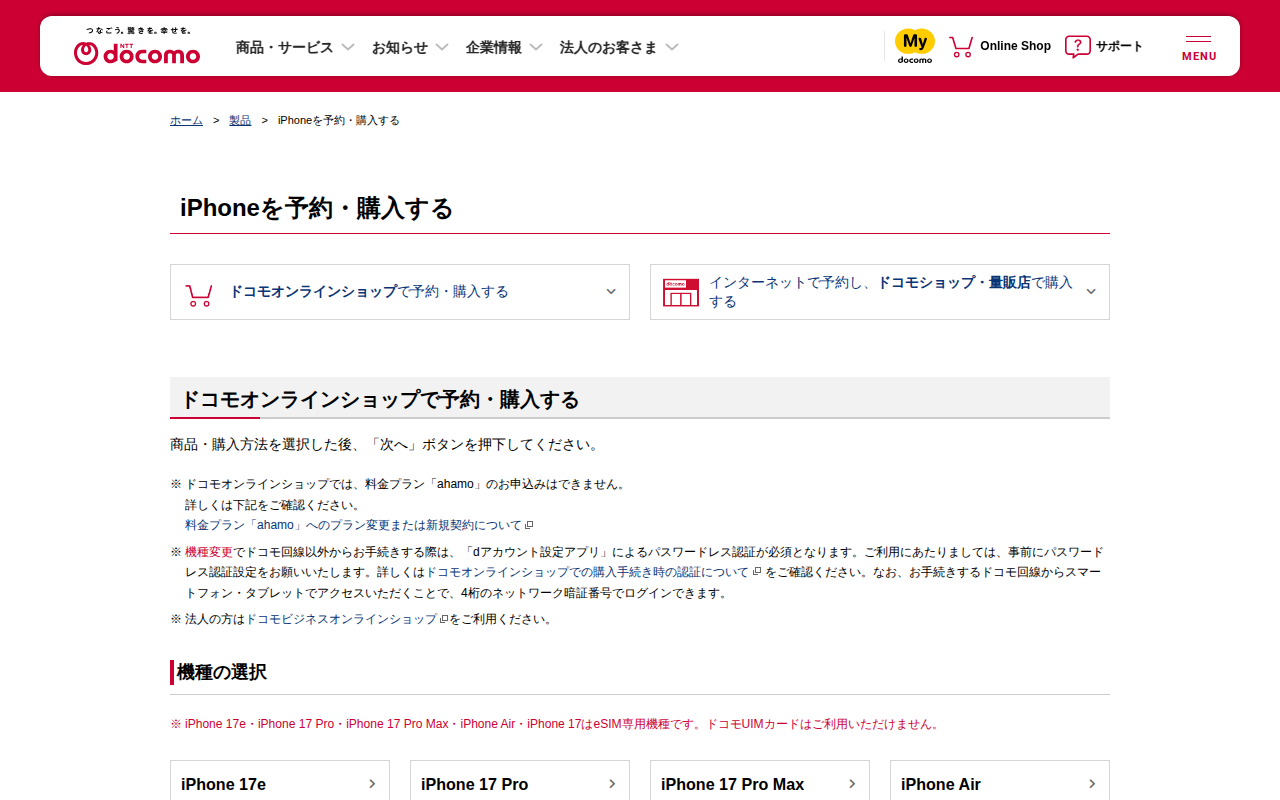Open ドコモビジネスオンラインショップ link
This screenshot has width=1280, height=800.
coord(341,619)
